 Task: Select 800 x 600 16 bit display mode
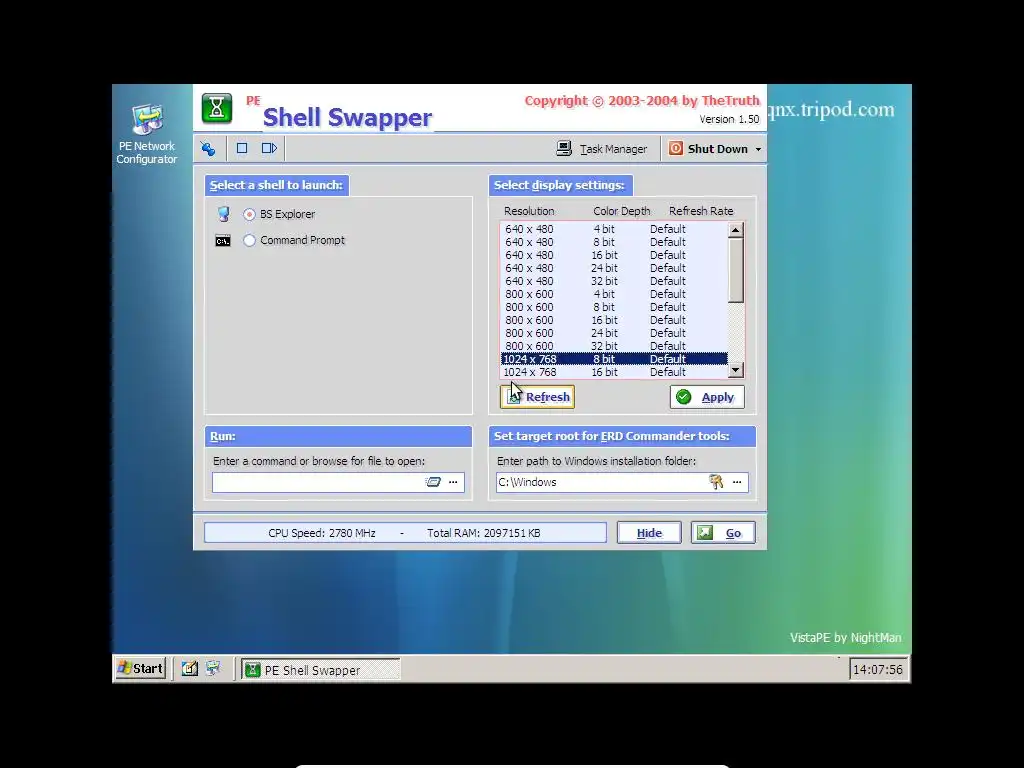614,320
